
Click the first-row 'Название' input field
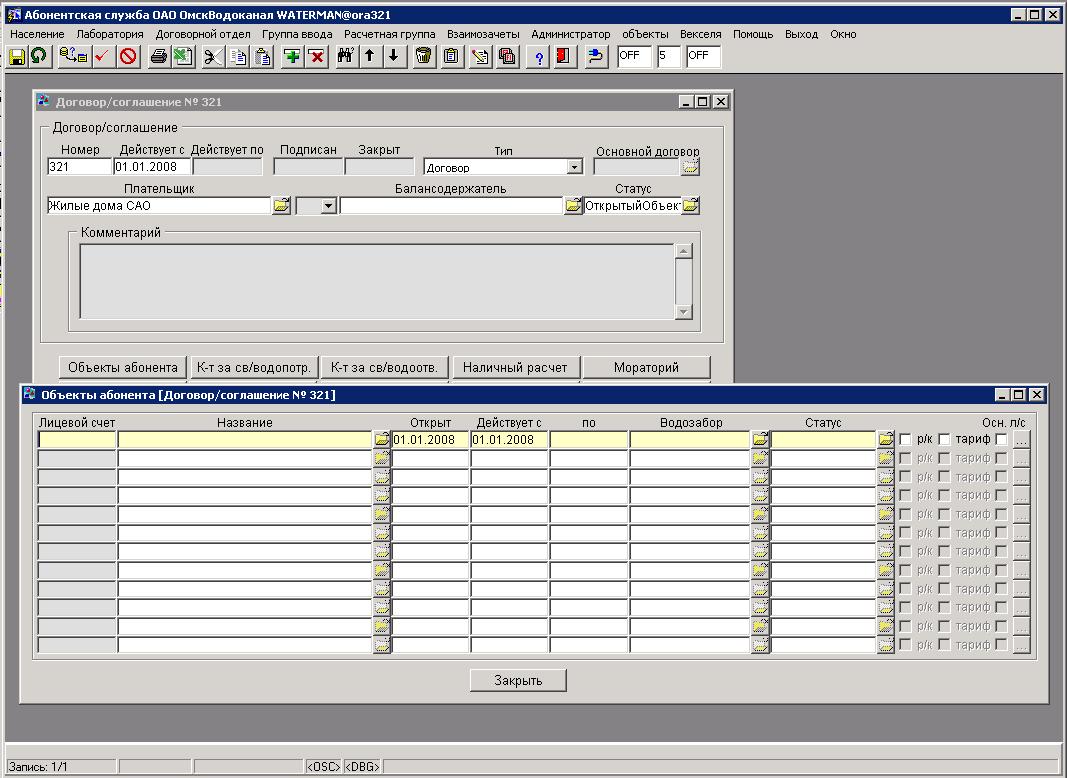[x=245, y=440]
